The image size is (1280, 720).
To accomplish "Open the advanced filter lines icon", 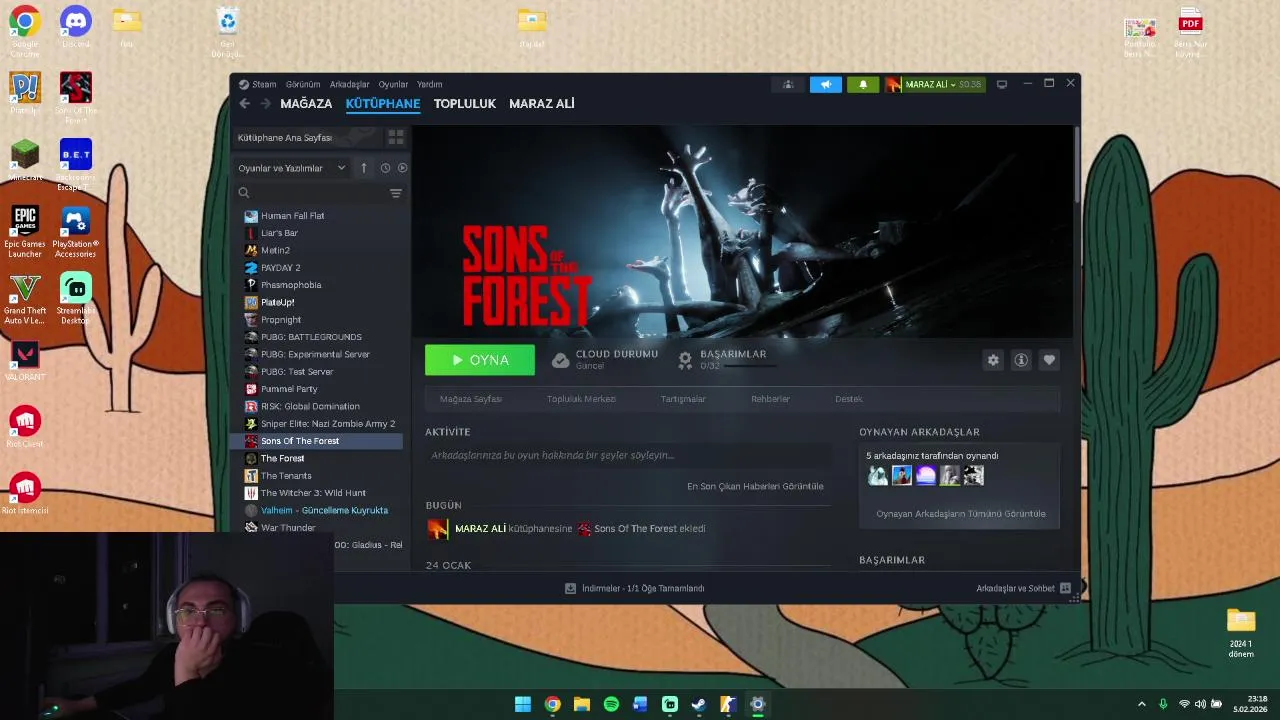I will pyautogui.click(x=396, y=193).
